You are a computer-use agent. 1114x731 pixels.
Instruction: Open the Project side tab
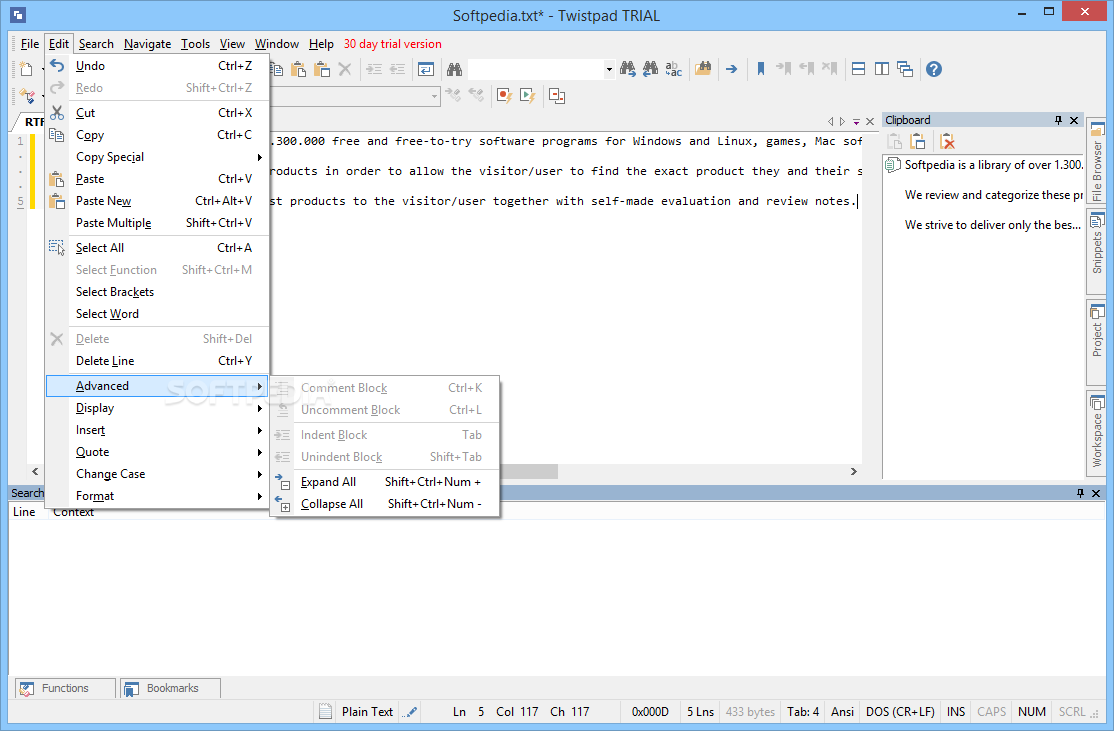pyautogui.click(x=1097, y=341)
